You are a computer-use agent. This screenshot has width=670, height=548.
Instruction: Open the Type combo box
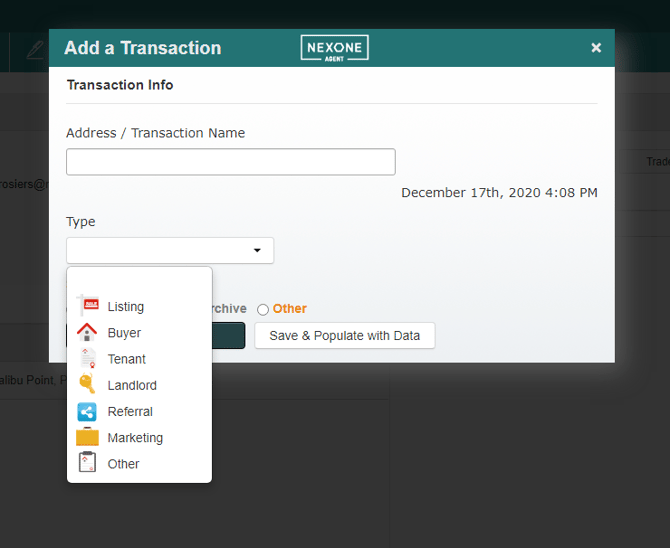160,250
